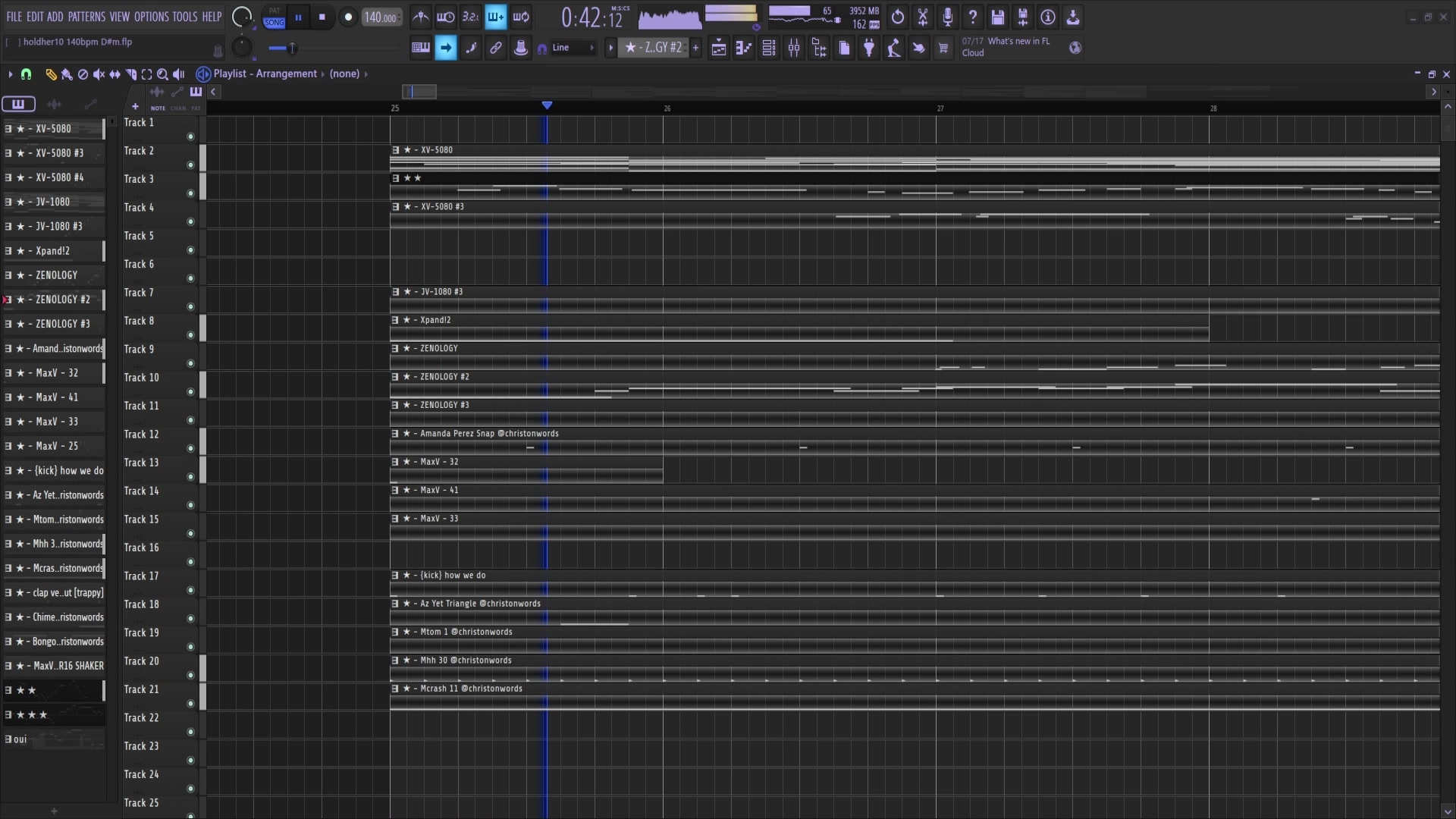Toggle the step edit footprint button
The image size is (1456, 819).
click(471, 48)
